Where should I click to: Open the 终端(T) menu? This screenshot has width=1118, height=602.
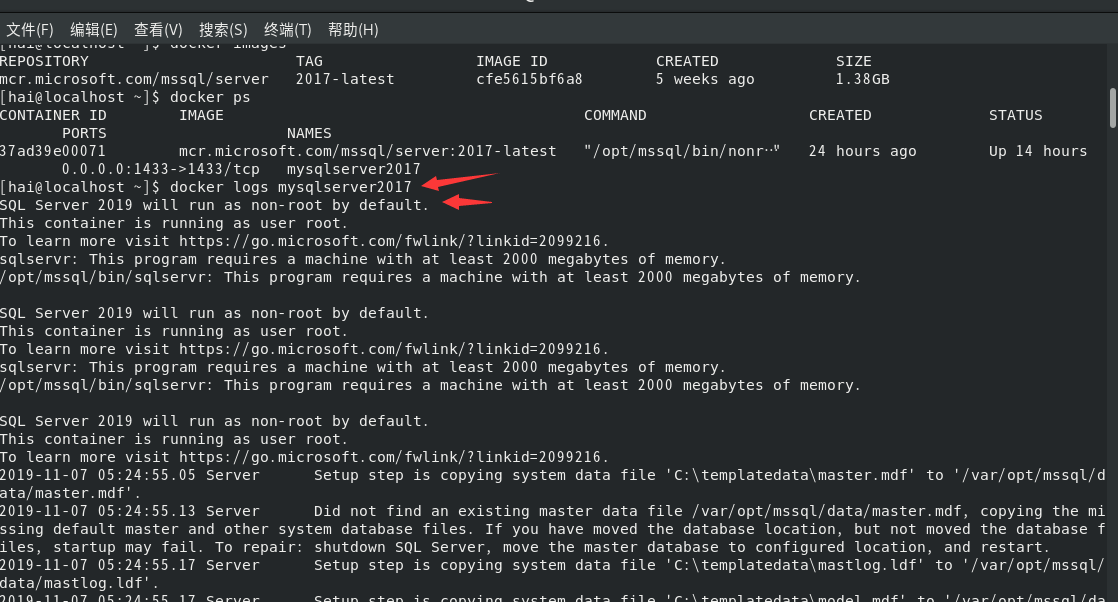288,30
